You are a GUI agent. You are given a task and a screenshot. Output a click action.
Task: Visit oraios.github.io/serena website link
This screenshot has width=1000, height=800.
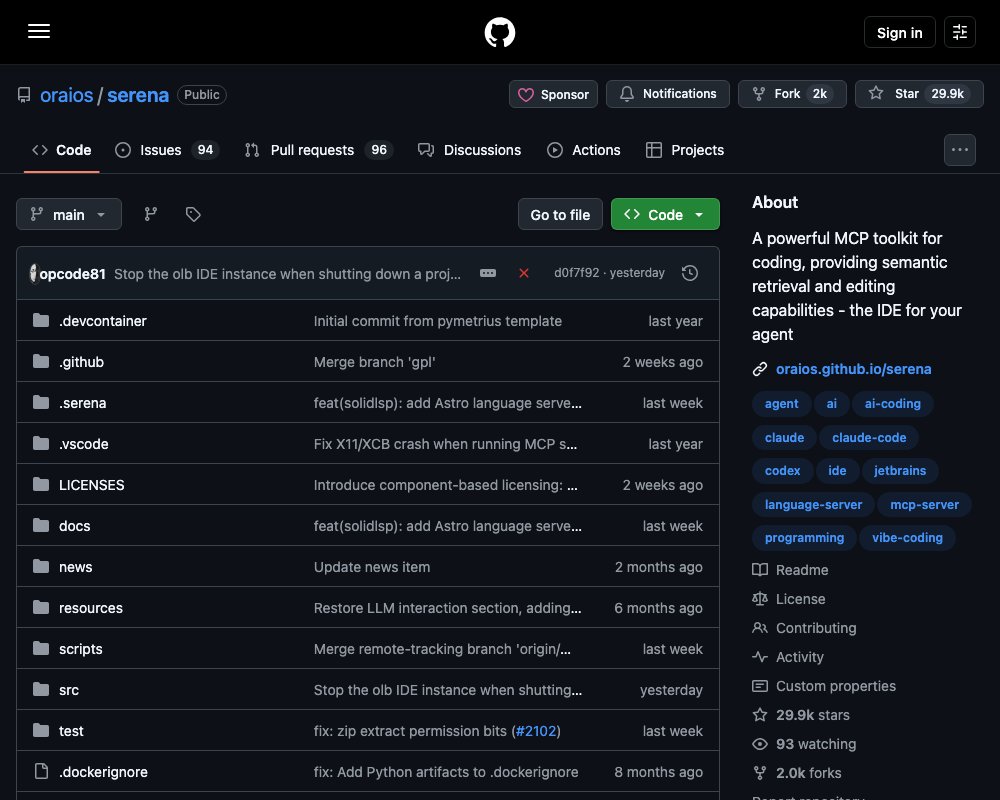coord(853,369)
